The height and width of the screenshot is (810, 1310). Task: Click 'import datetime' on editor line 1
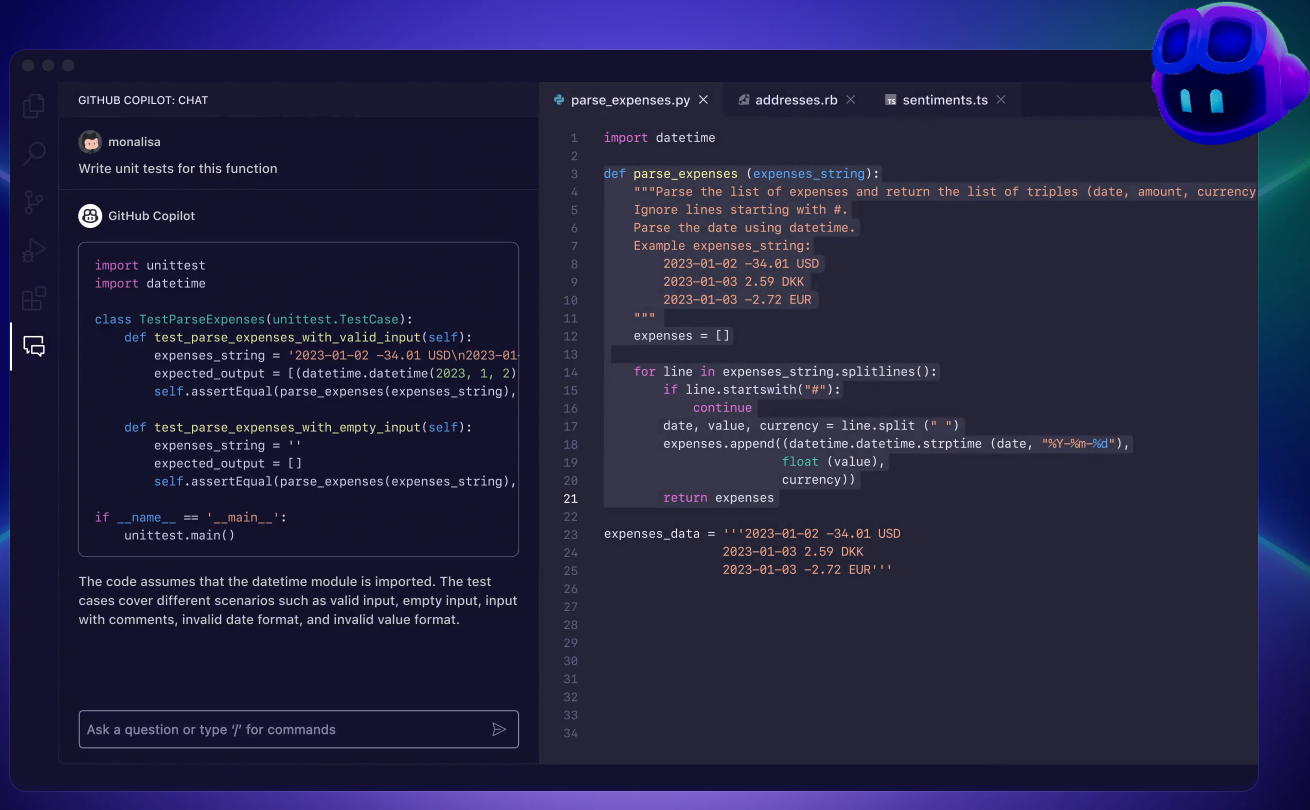pos(660,137)
